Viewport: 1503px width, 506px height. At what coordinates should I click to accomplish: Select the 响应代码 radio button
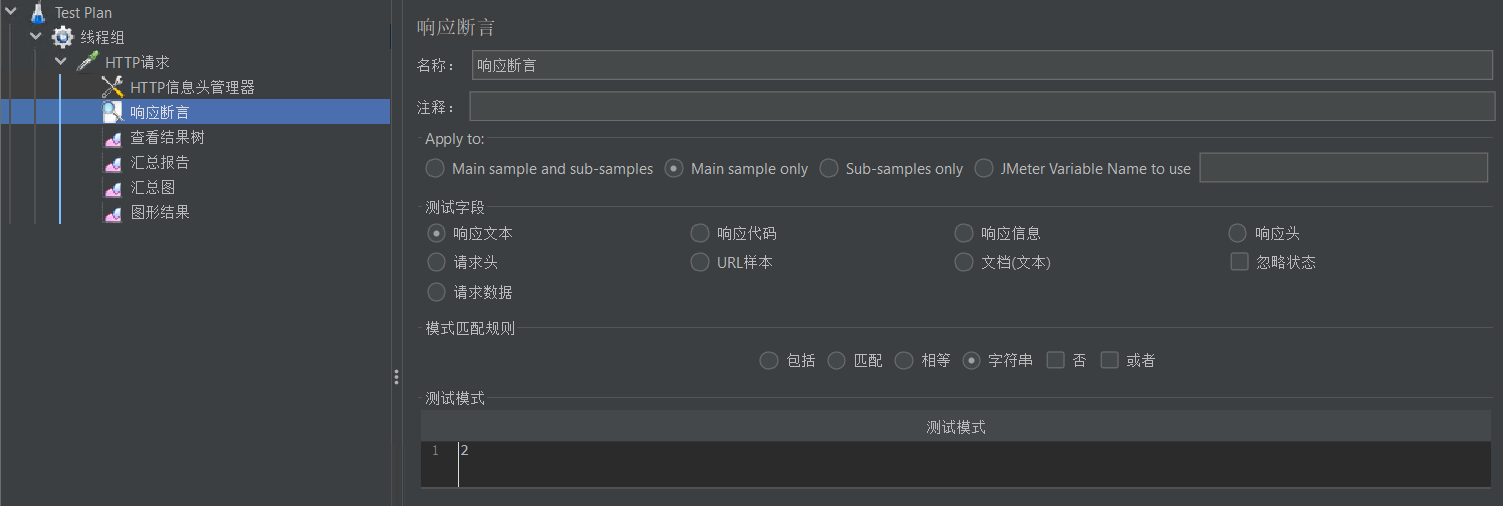pos(700,233)
